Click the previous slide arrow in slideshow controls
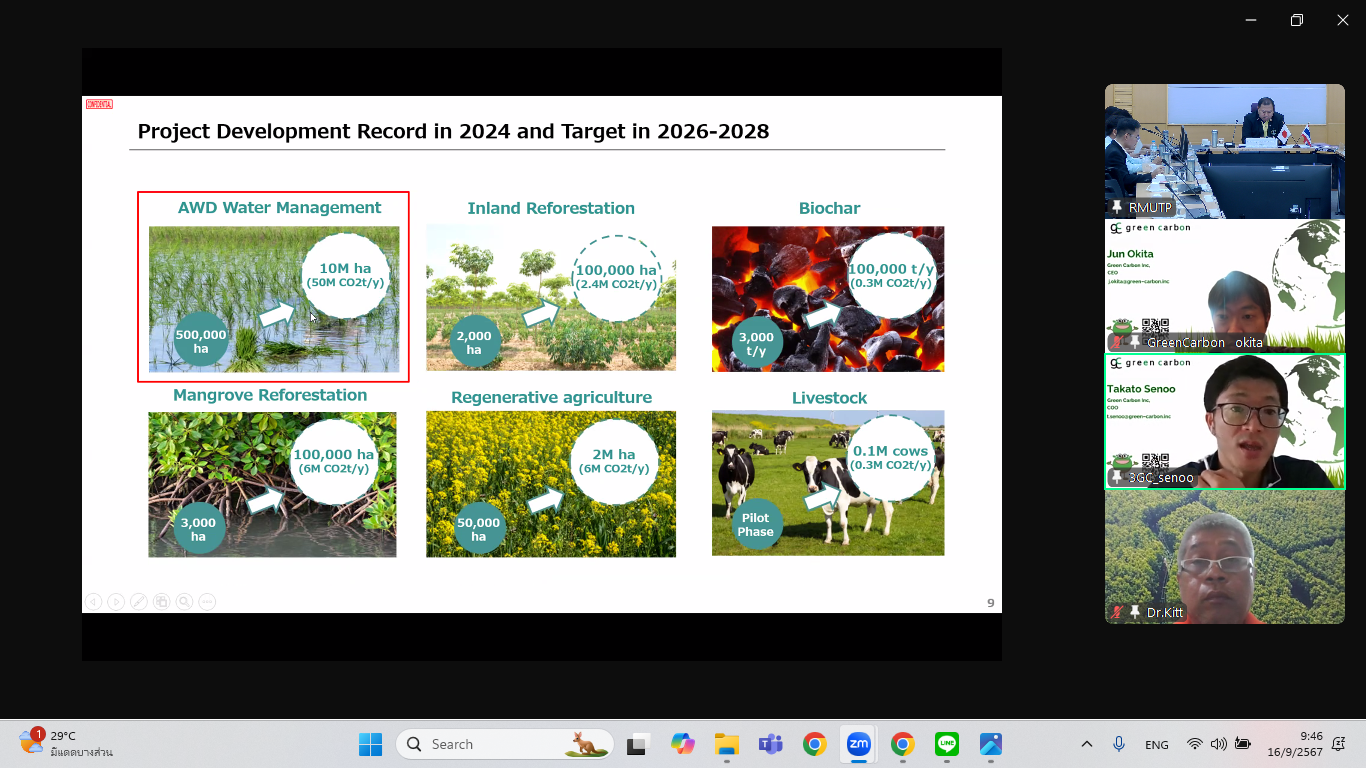Screen dimensions: 1366x768 93,601
